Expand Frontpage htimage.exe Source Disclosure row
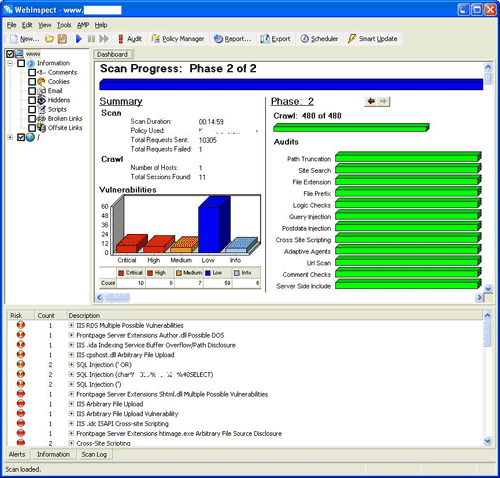This screenshot has height=478, width=500. [x=71, y=433]
